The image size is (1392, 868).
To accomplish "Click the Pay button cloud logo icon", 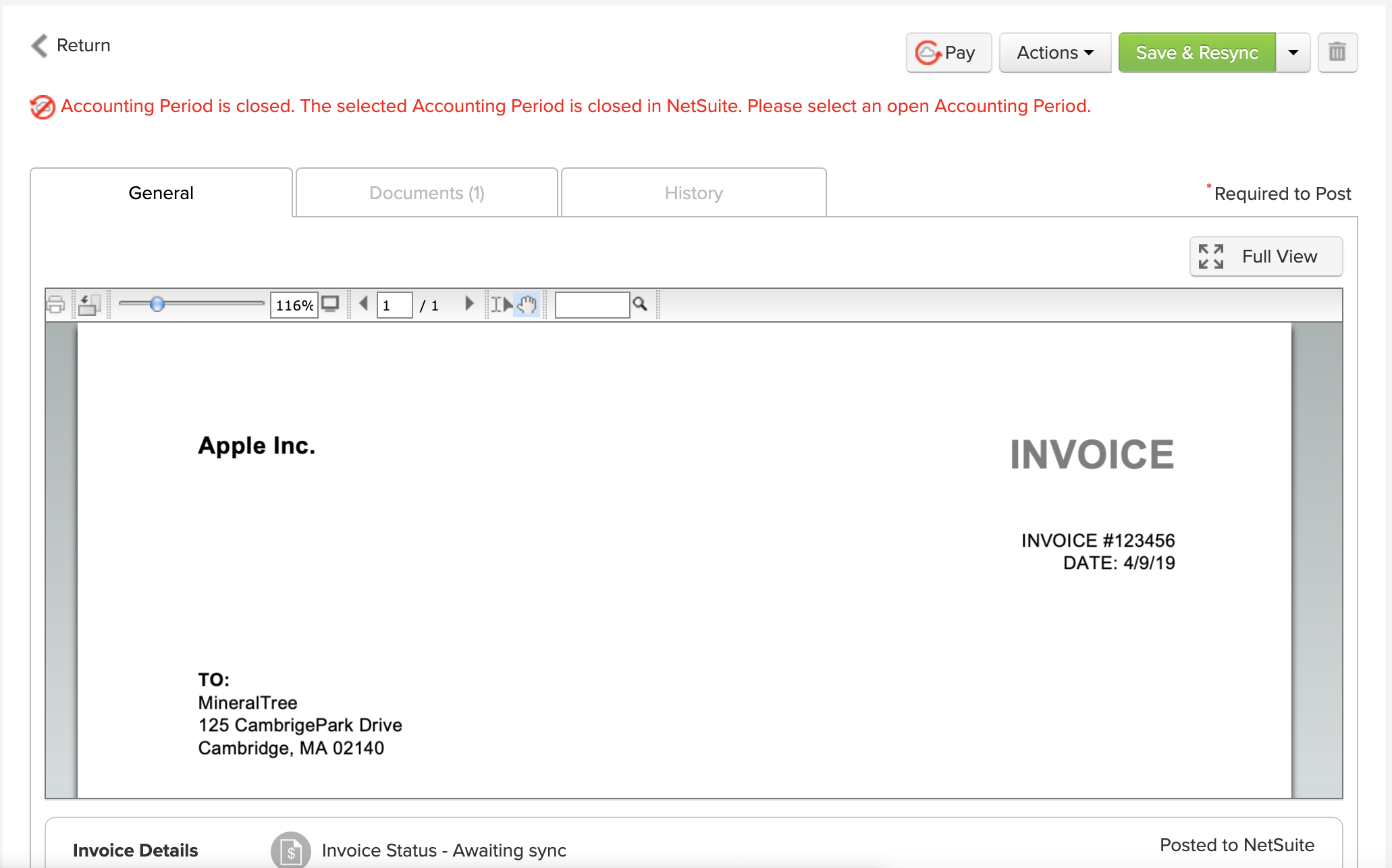I will (x=928, y=53).
